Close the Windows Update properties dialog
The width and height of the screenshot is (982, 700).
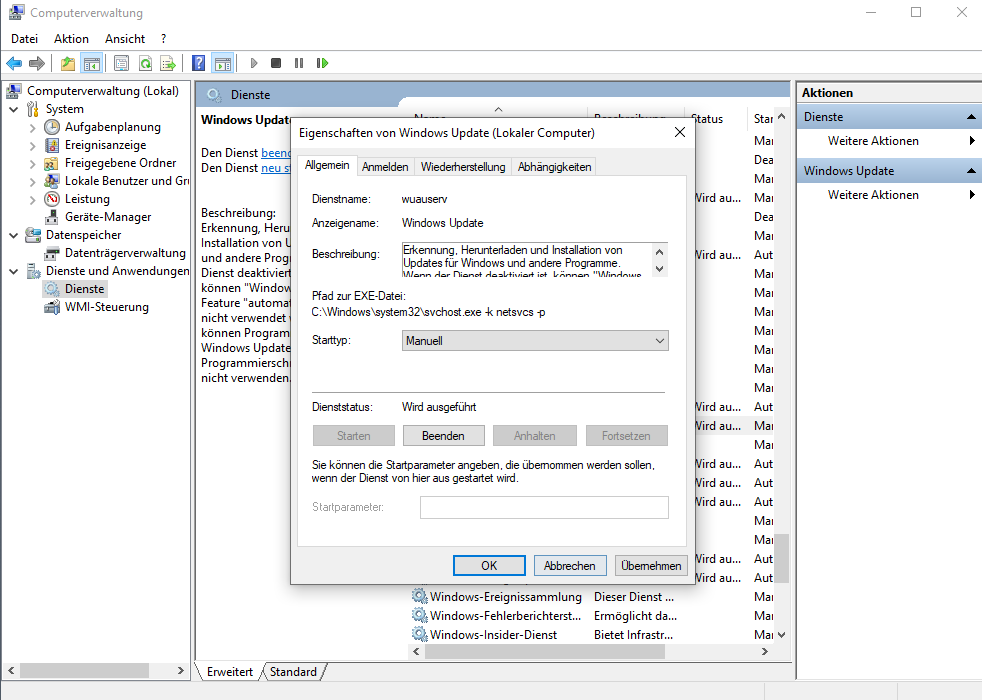pos(680,132)
